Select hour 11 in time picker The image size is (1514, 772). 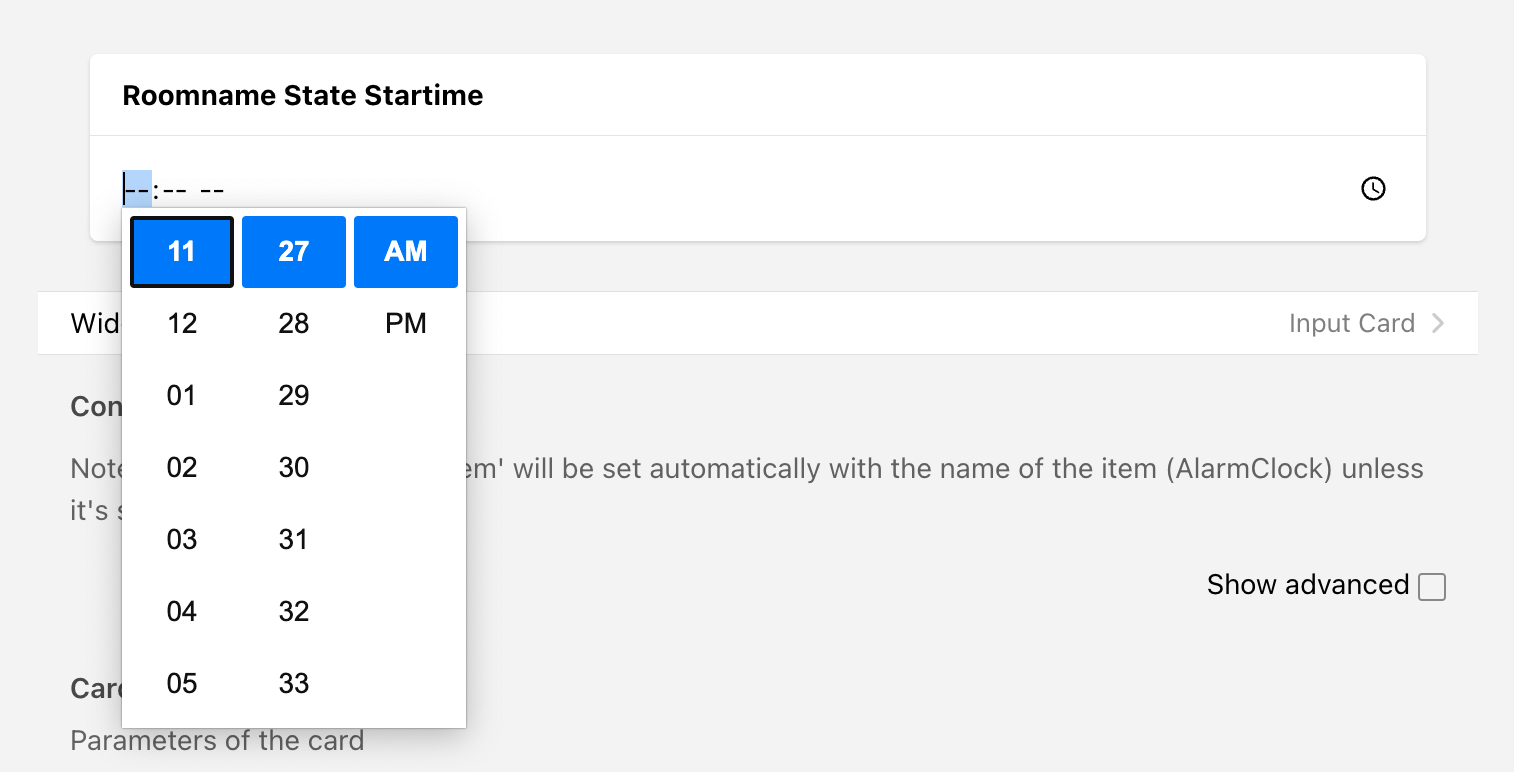182,251
